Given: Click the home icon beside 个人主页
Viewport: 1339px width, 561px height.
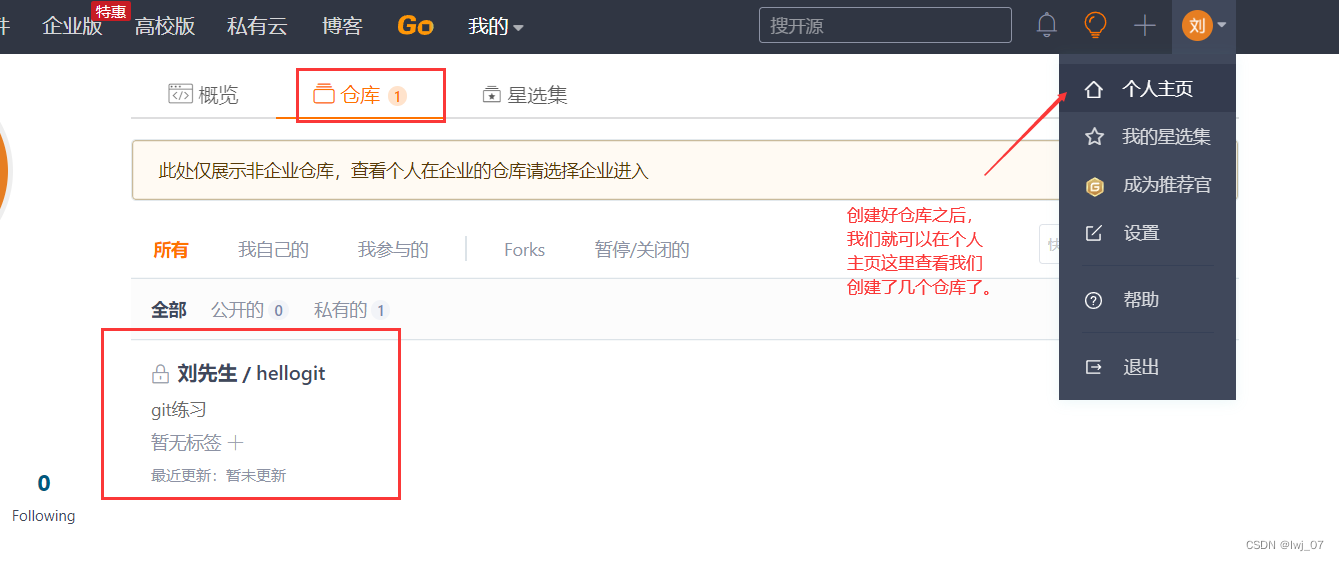Looking at the screenshot, I should pyautogui.click(x=1094, y=89).
